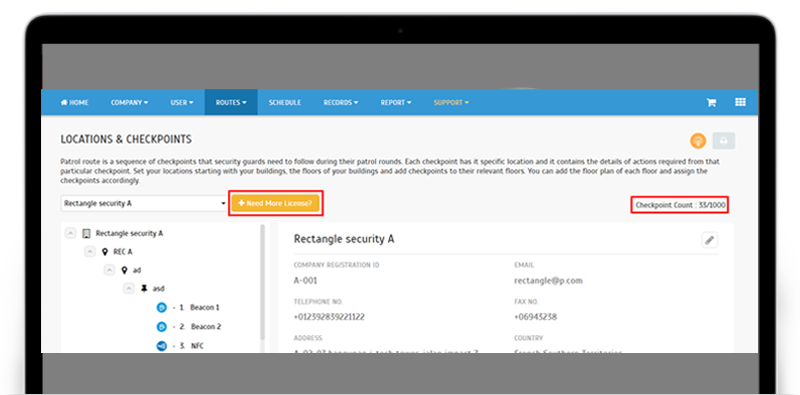The height and width of the screenshot is (395, 800).
Task: Click the NFC checkpoint icon
Action: [x=161, y=345]
